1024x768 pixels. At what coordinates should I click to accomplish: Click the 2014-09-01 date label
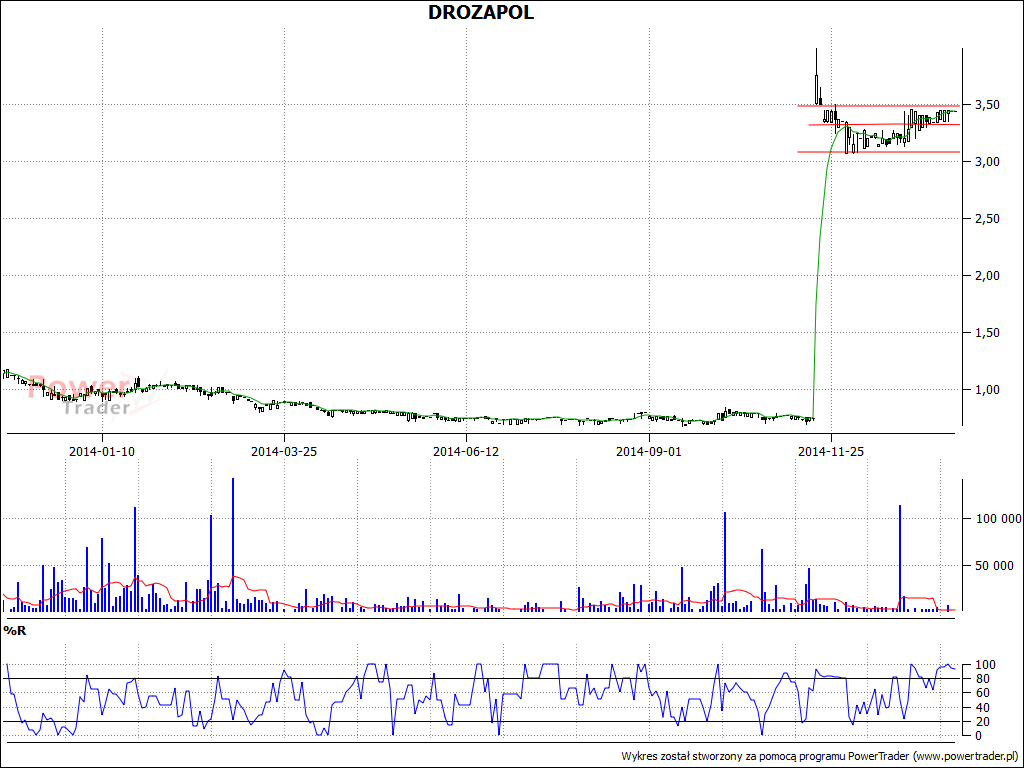coord(649,451)
